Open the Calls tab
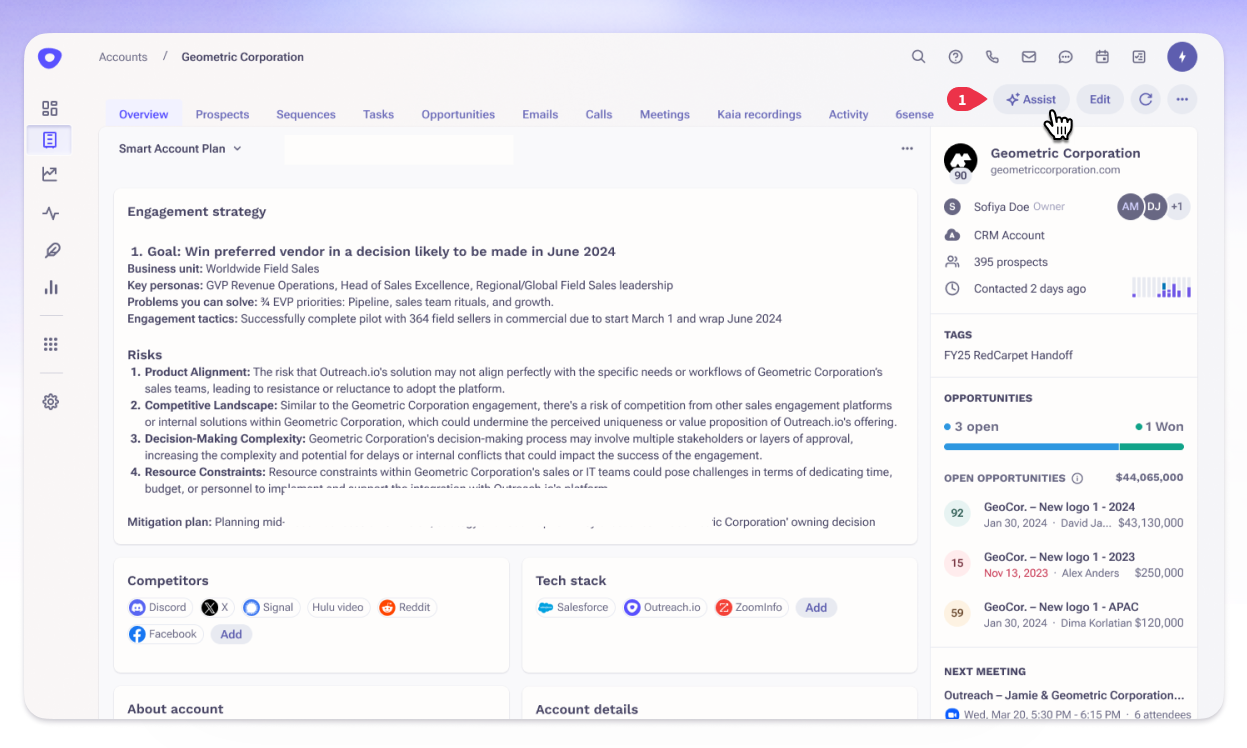Viewport: 1247px width, 748px height. pyautogui.click(x=599, y=114)
